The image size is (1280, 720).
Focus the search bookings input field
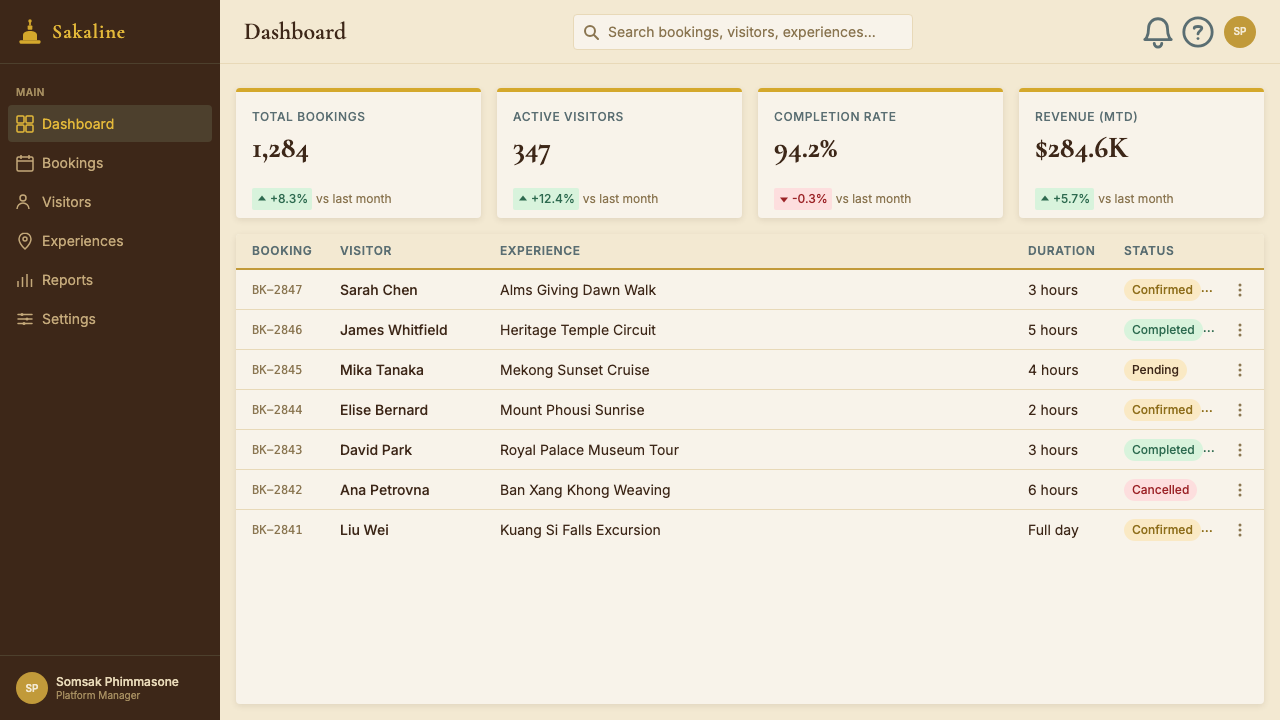pyautogui.click(x=743, y=32)
